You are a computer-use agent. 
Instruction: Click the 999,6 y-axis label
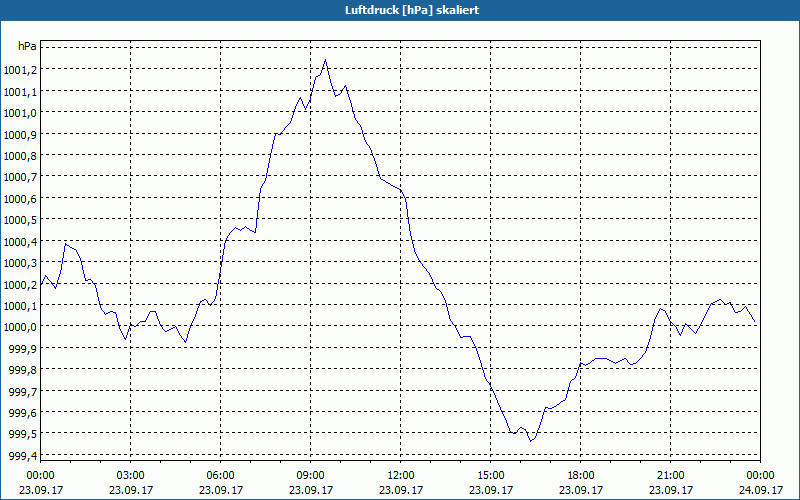click(x=23, y=413)
